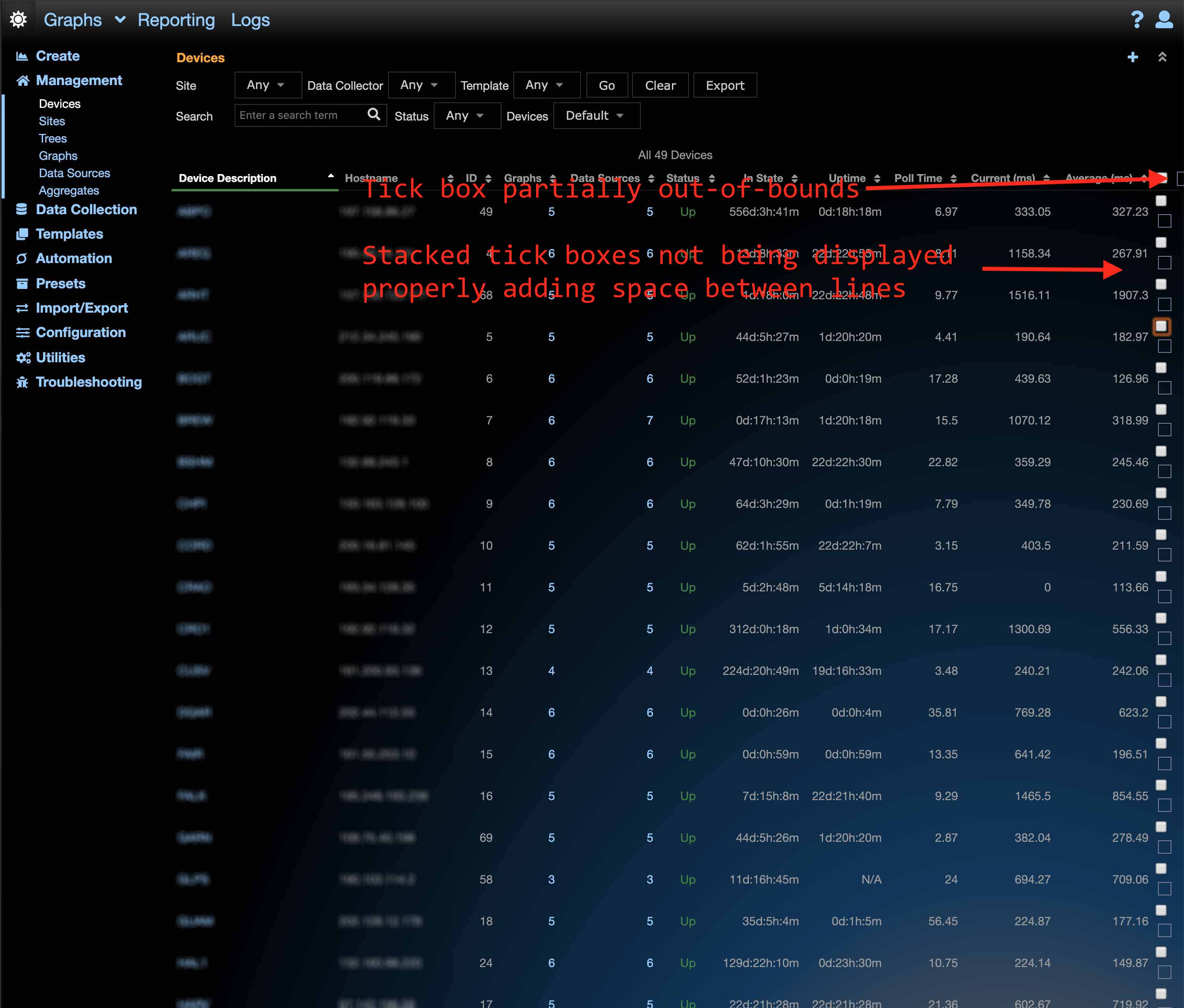Open the Template dropdown

click(x=547, y=85)
